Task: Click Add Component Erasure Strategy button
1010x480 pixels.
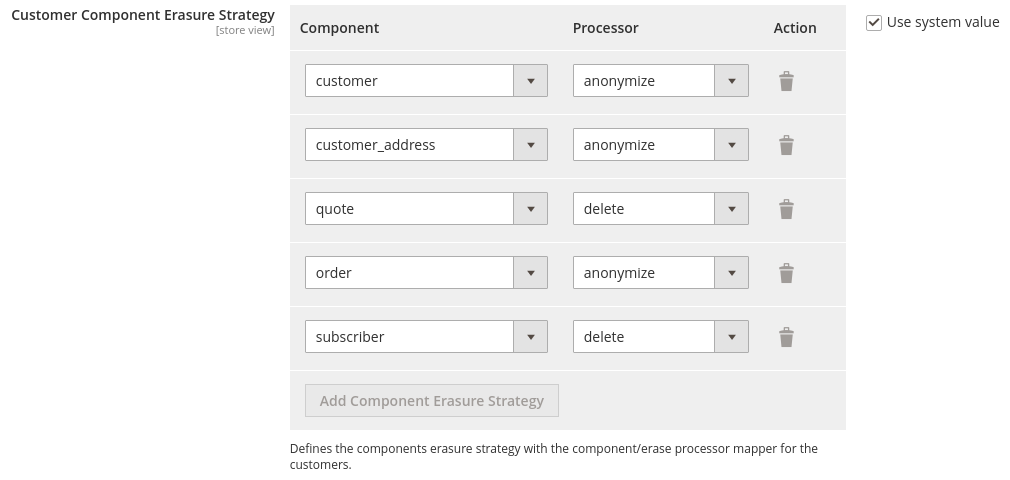Action: (432, 401)
